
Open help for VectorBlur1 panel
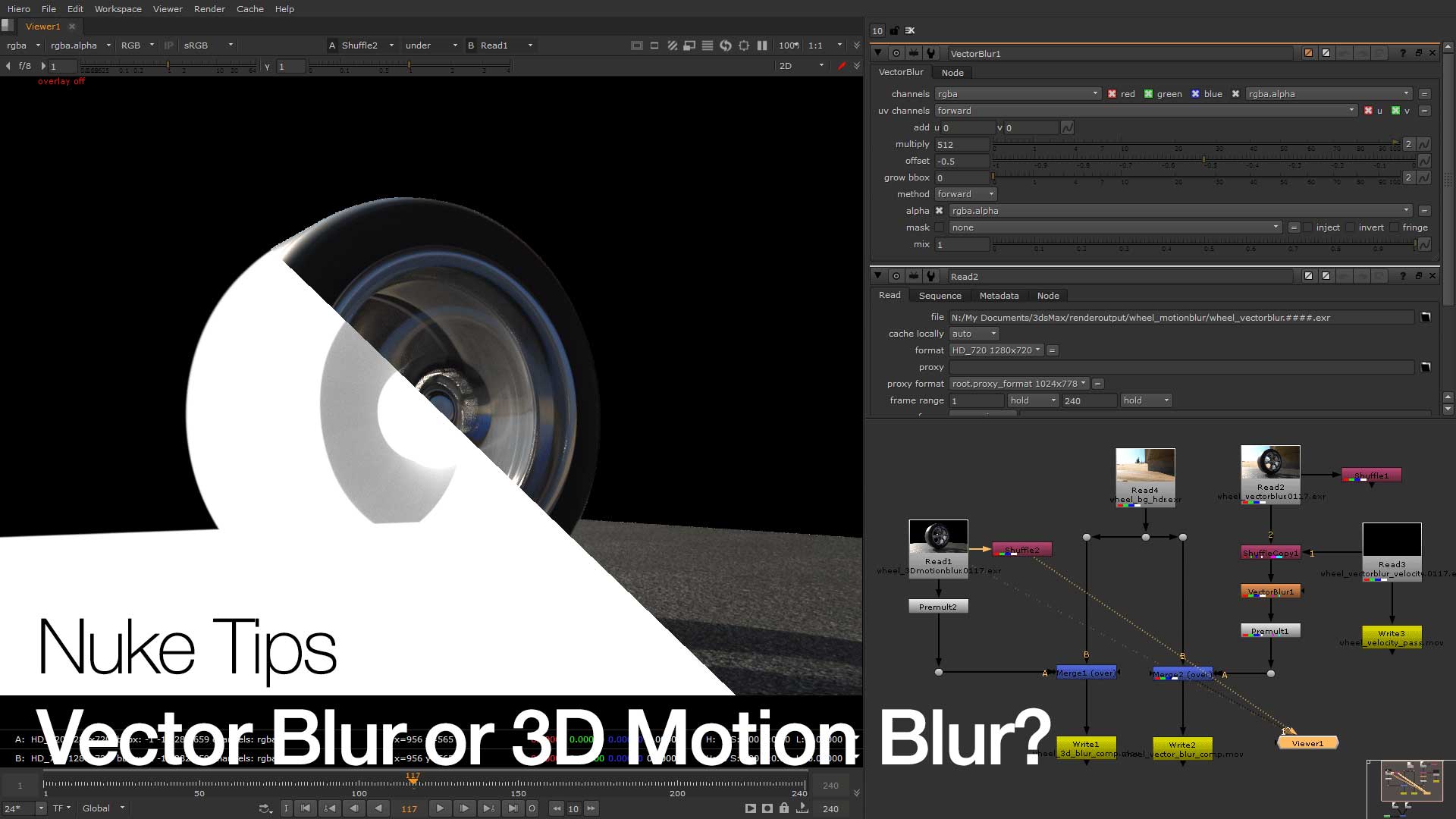1402,53
